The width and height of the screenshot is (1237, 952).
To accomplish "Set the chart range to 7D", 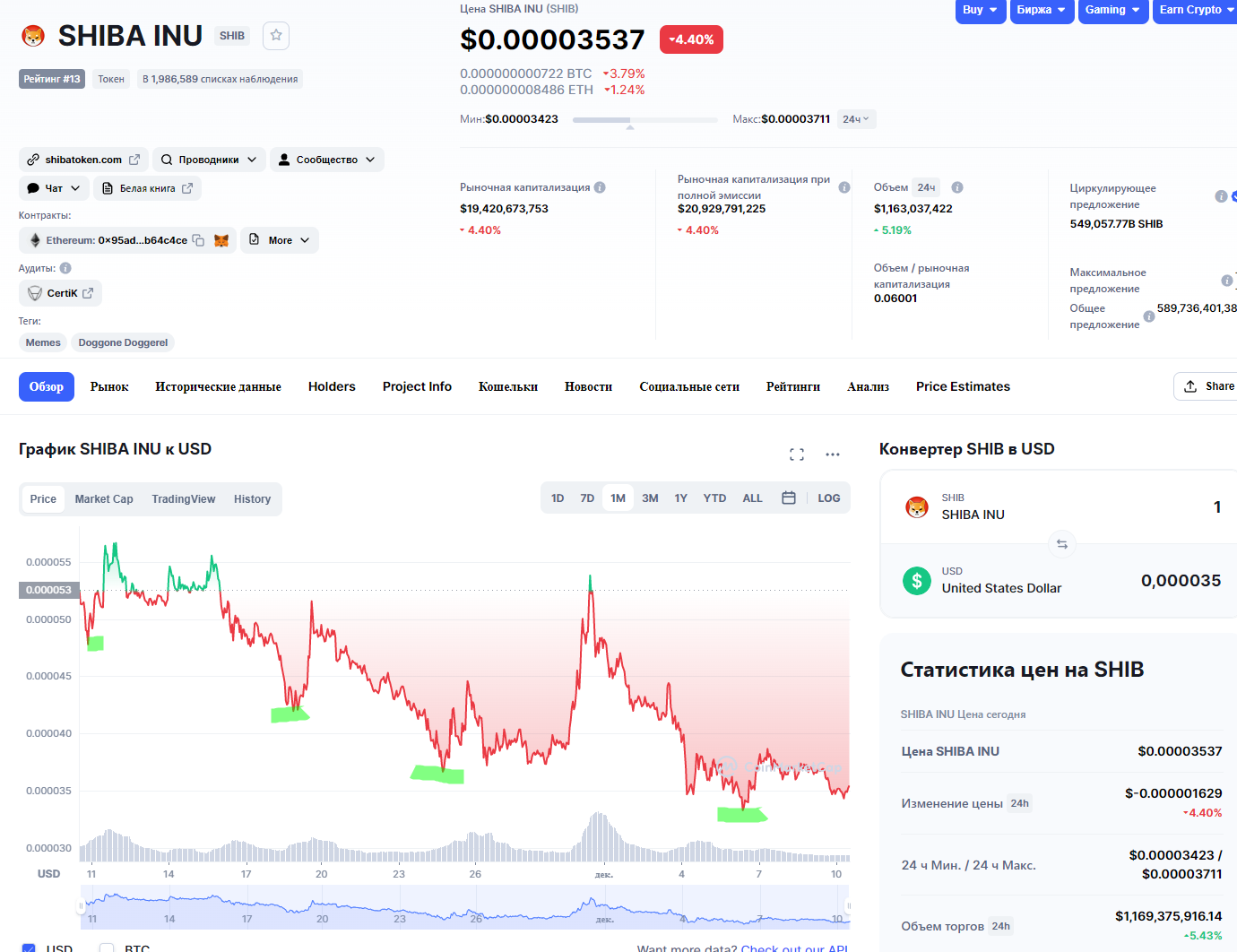I will [587, 498].
